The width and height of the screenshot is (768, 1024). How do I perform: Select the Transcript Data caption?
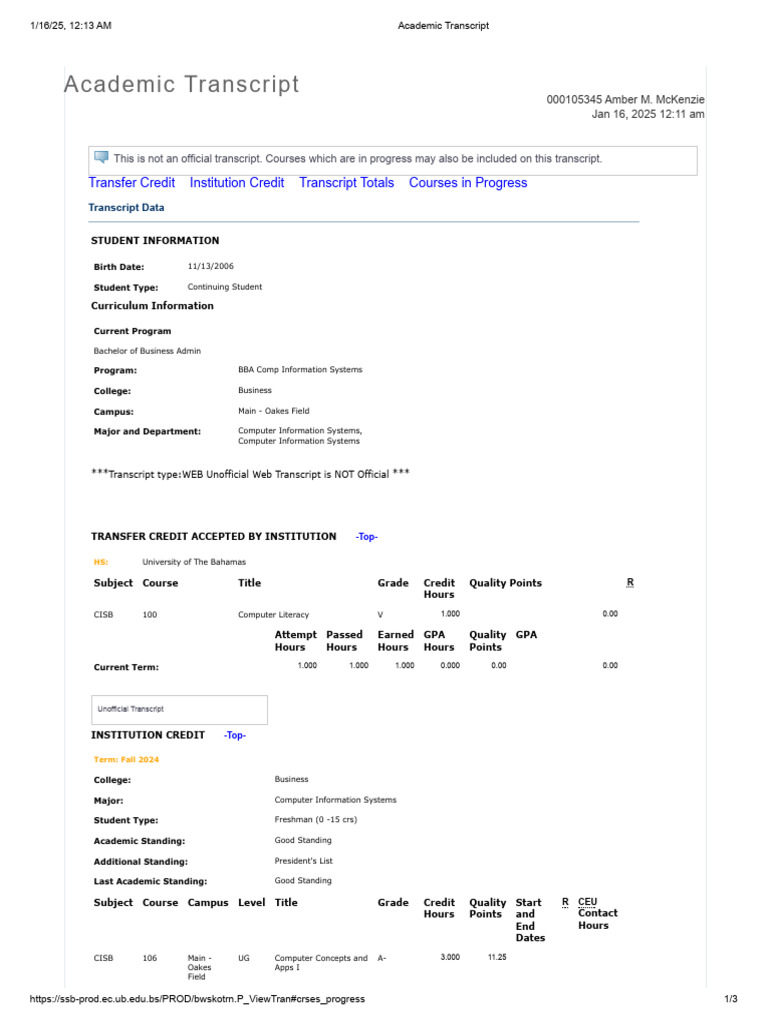[126, 208]
